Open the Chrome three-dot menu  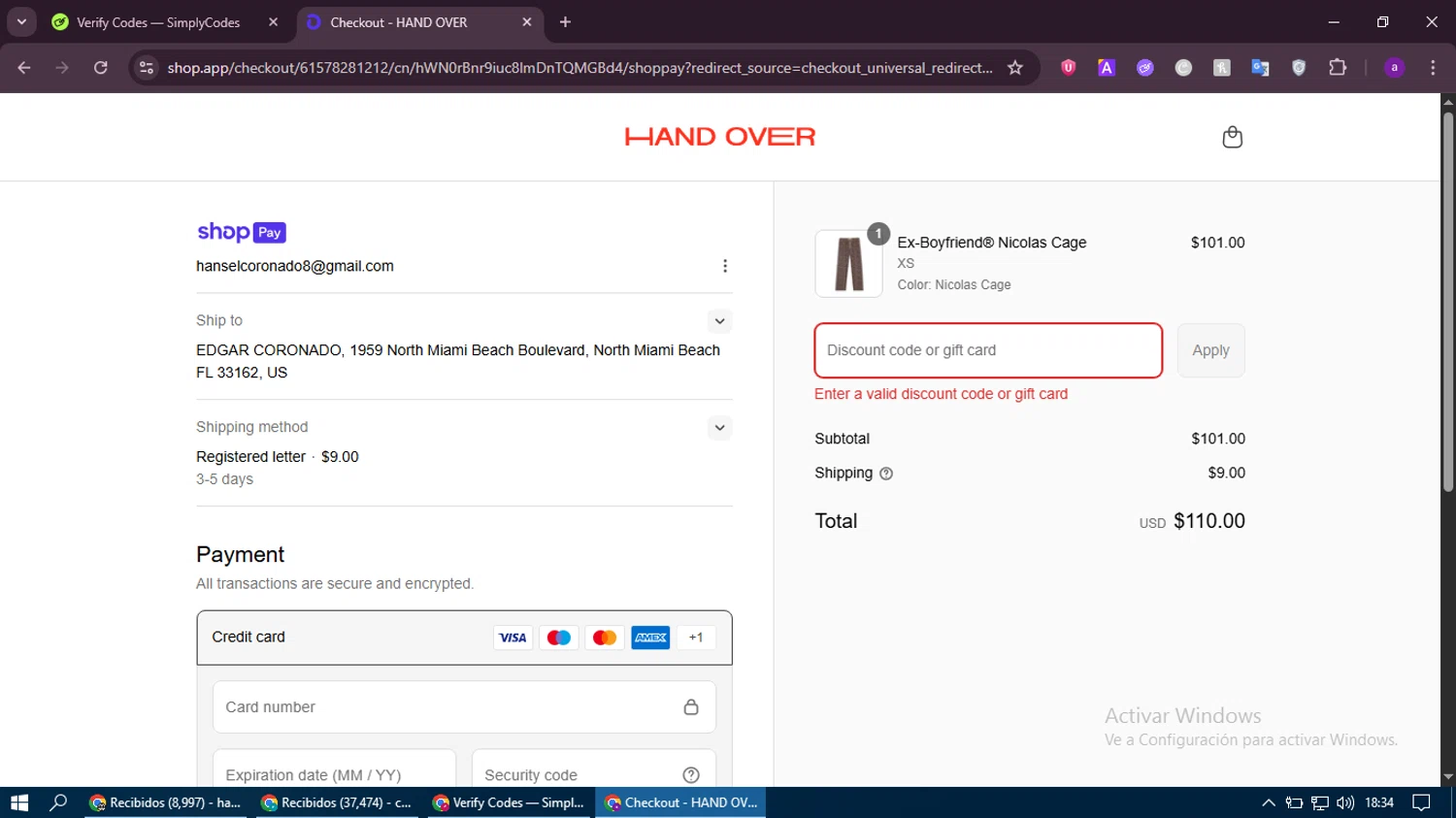[x=1433, y=68]
